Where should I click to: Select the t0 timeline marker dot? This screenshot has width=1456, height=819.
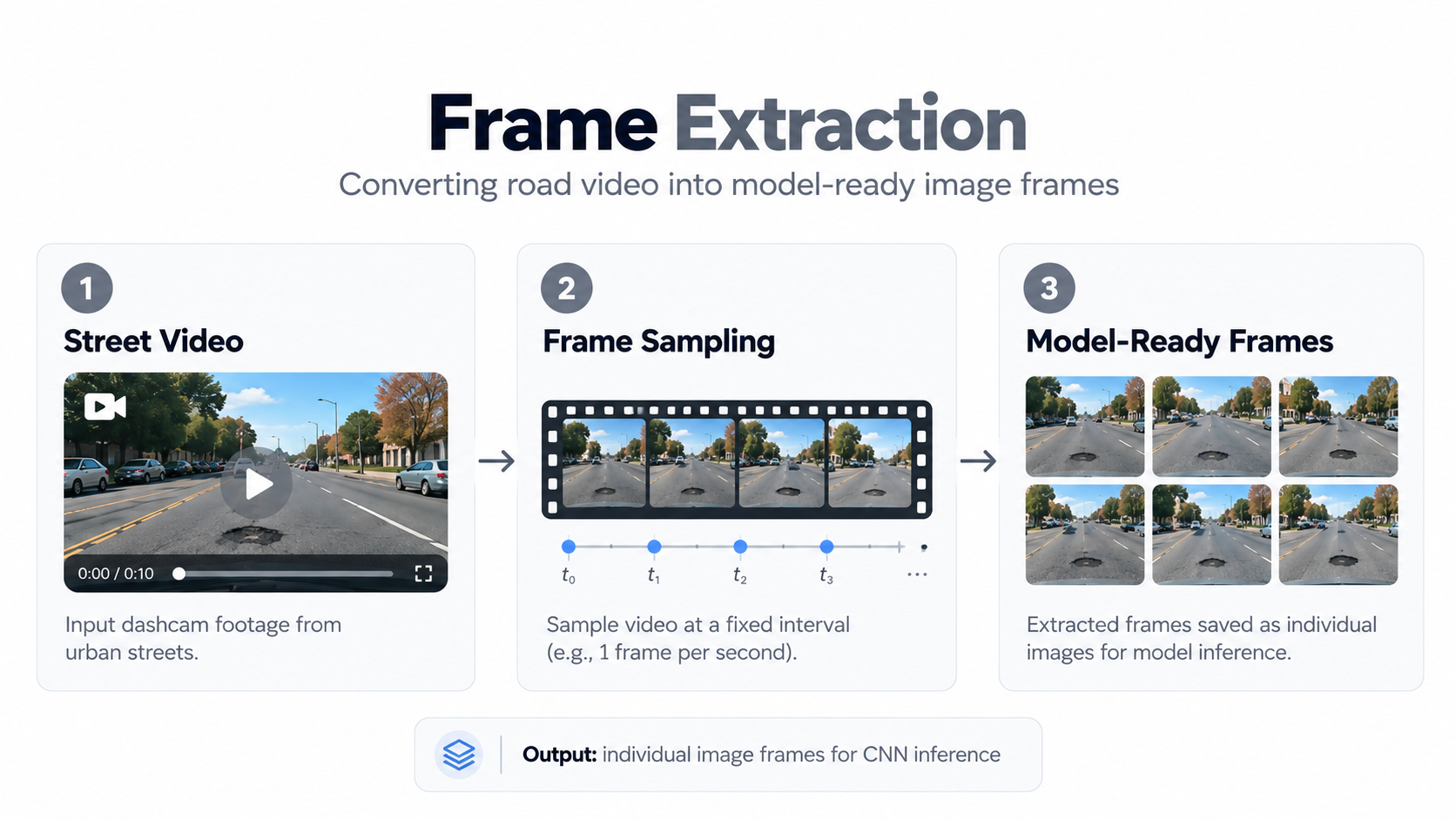(x=569, y=547)
